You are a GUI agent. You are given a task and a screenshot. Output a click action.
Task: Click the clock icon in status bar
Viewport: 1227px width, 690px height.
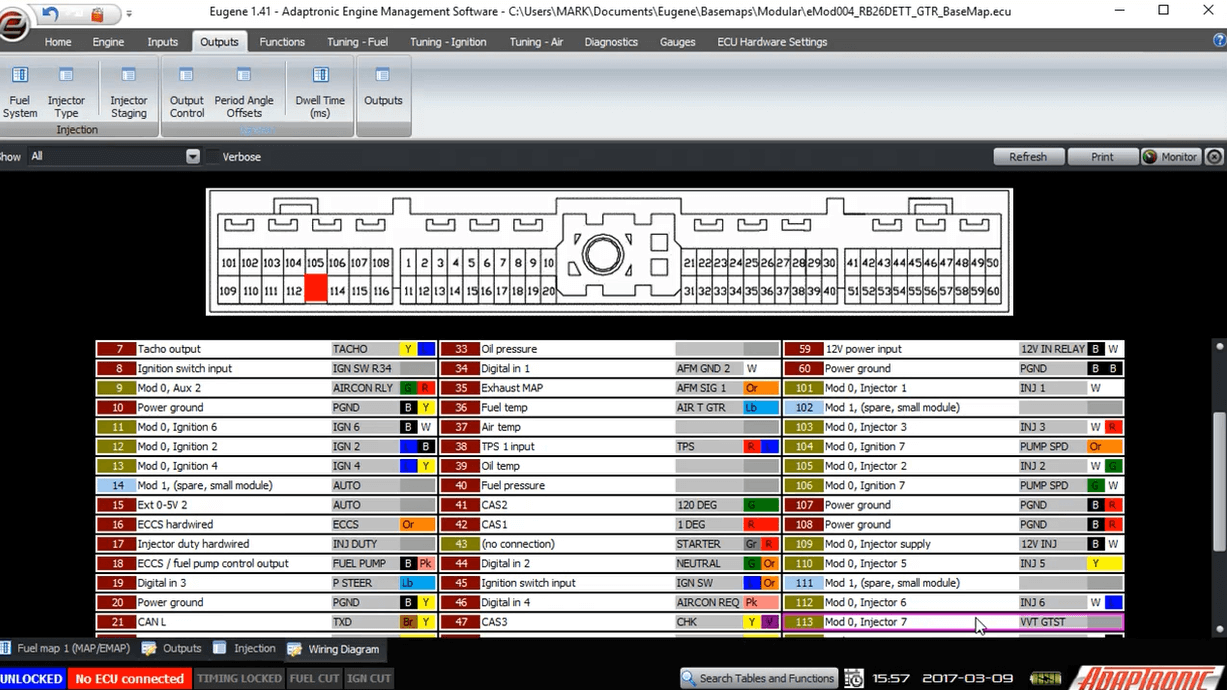coord(855,678)
